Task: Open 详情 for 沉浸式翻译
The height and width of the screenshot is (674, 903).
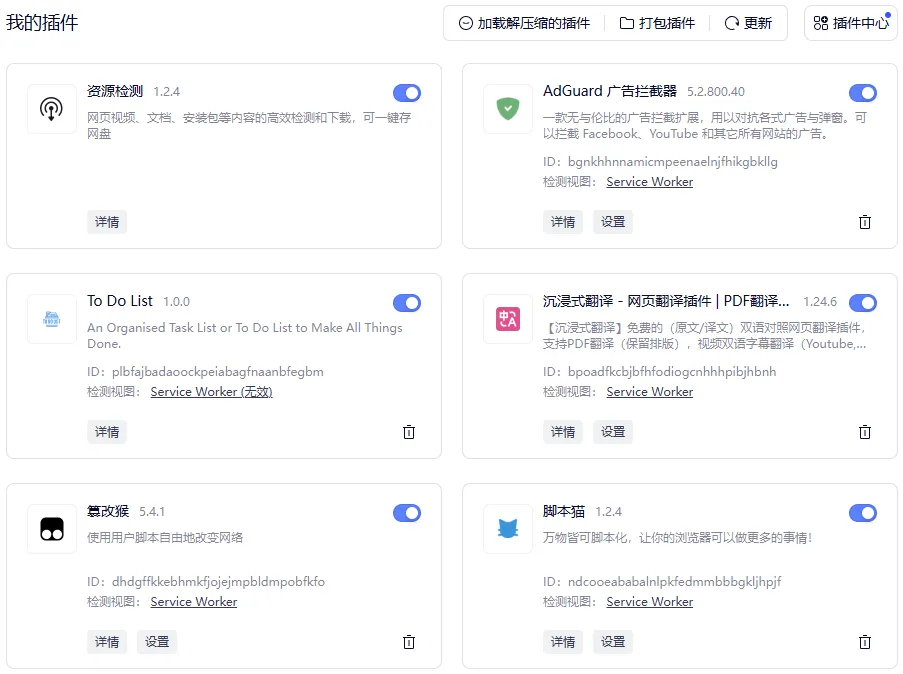Action: 563,432
